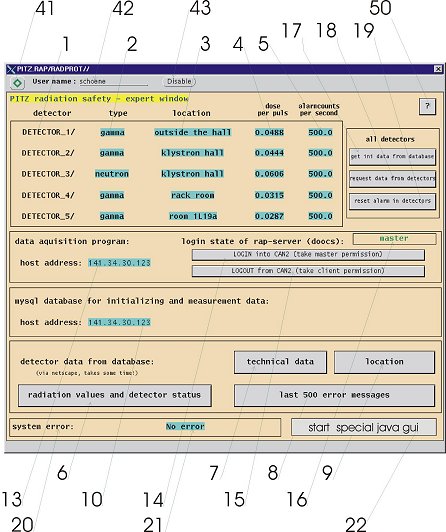Open technical data from database
Screen dimensions: 446x532
(x=280, y=362)
